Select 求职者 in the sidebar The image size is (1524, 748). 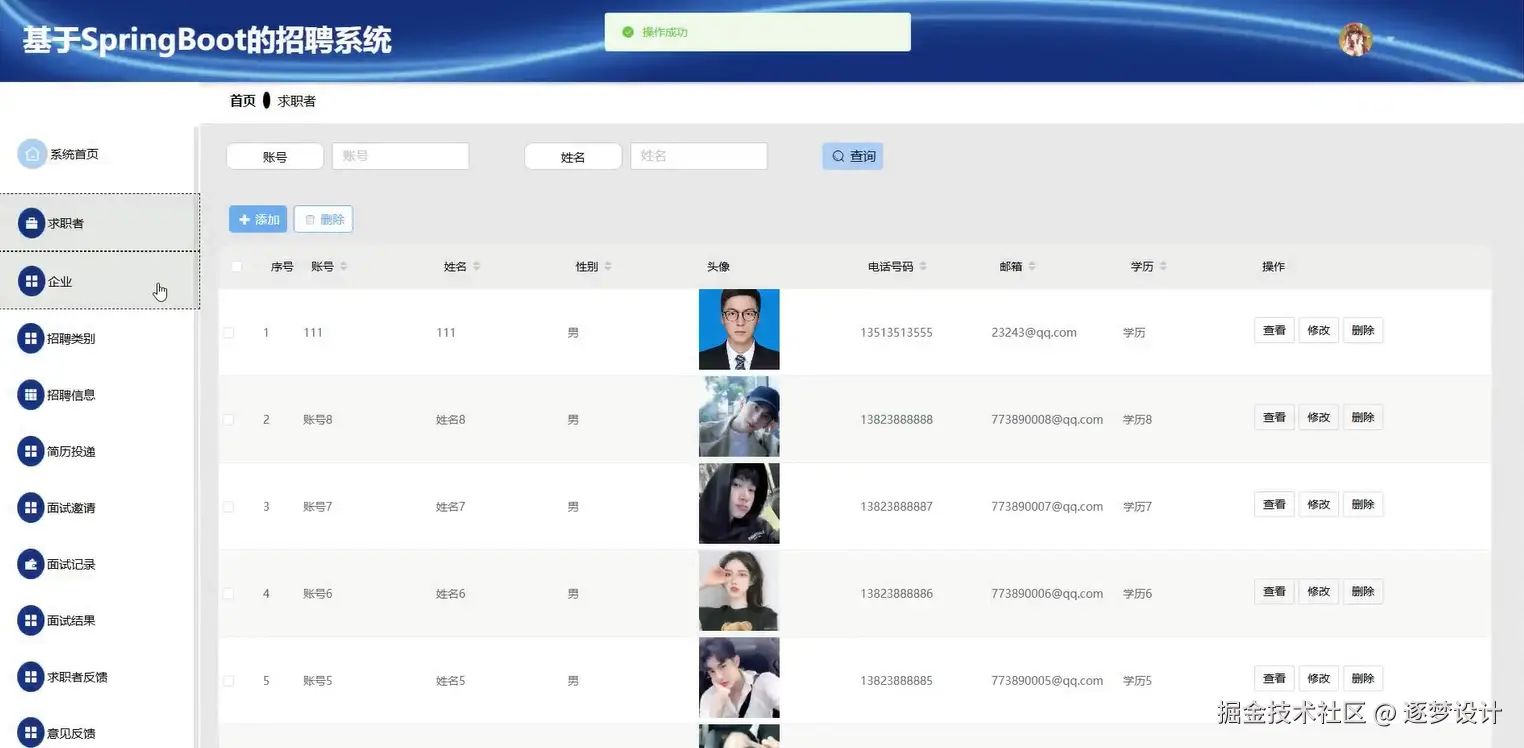[x=100, y=223]
